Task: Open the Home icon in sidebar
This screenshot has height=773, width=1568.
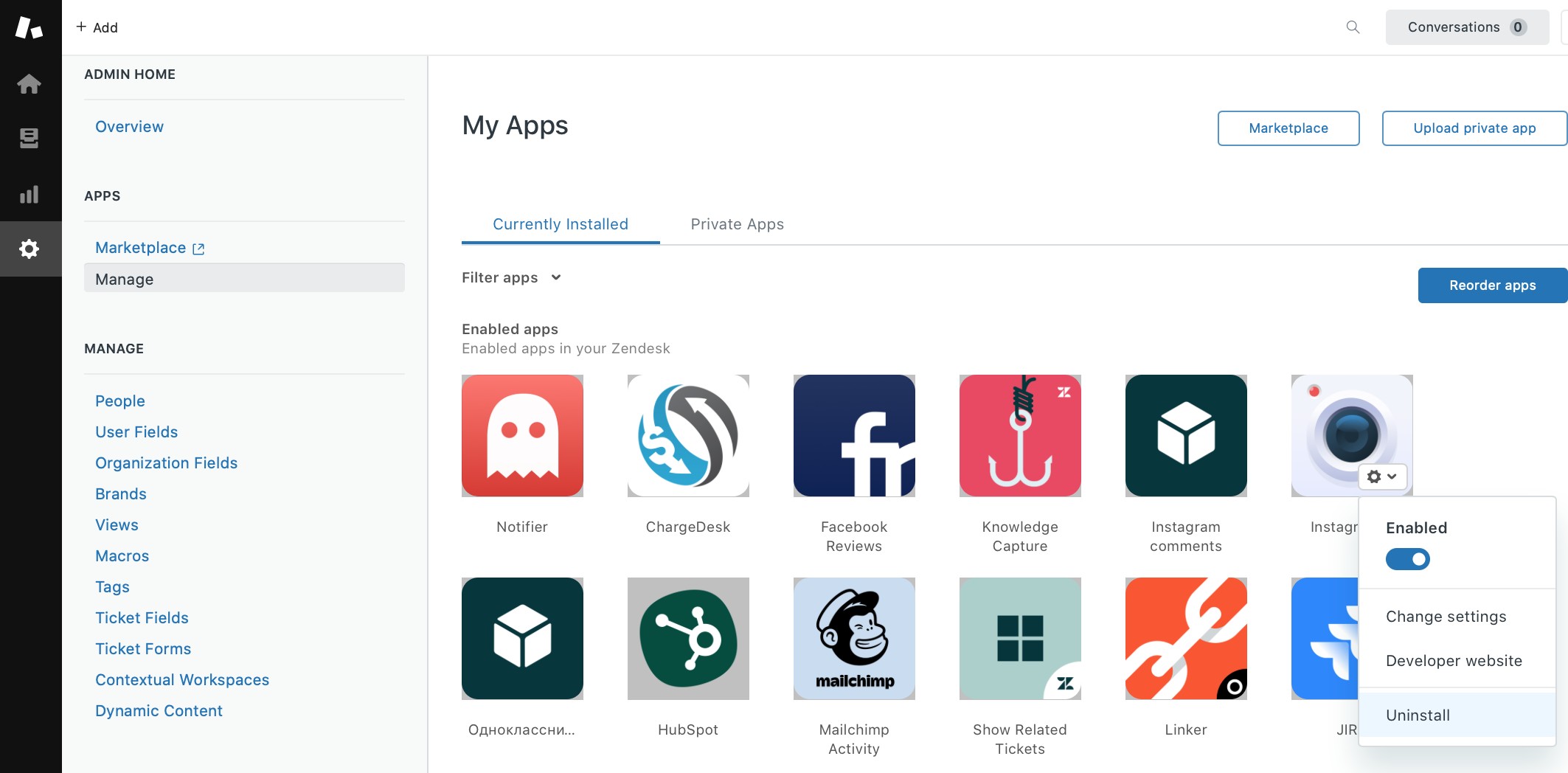Action: tap(29, 83)
